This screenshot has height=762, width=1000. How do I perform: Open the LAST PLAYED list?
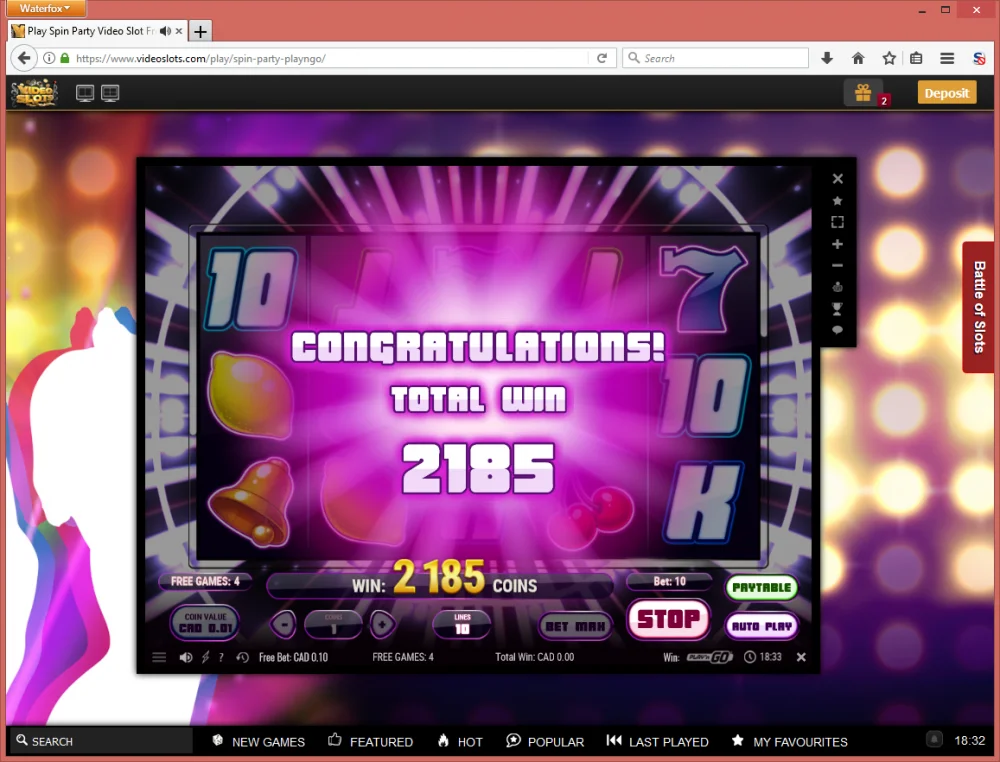pyautogui.click(x=658, y=741)
